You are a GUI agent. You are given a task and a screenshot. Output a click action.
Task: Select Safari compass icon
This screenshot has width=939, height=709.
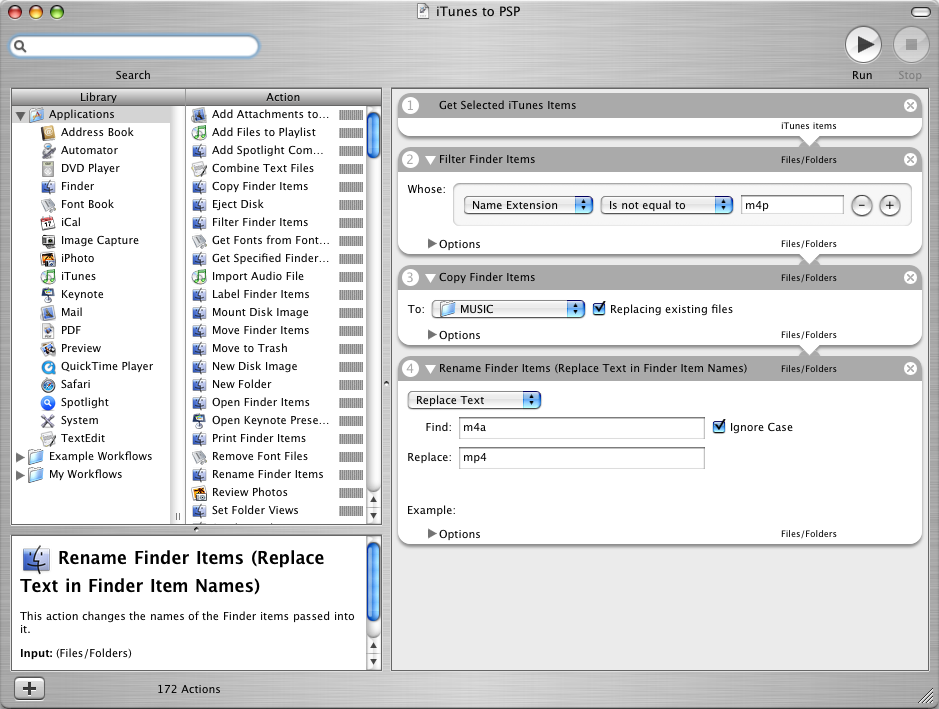[48, 384]
